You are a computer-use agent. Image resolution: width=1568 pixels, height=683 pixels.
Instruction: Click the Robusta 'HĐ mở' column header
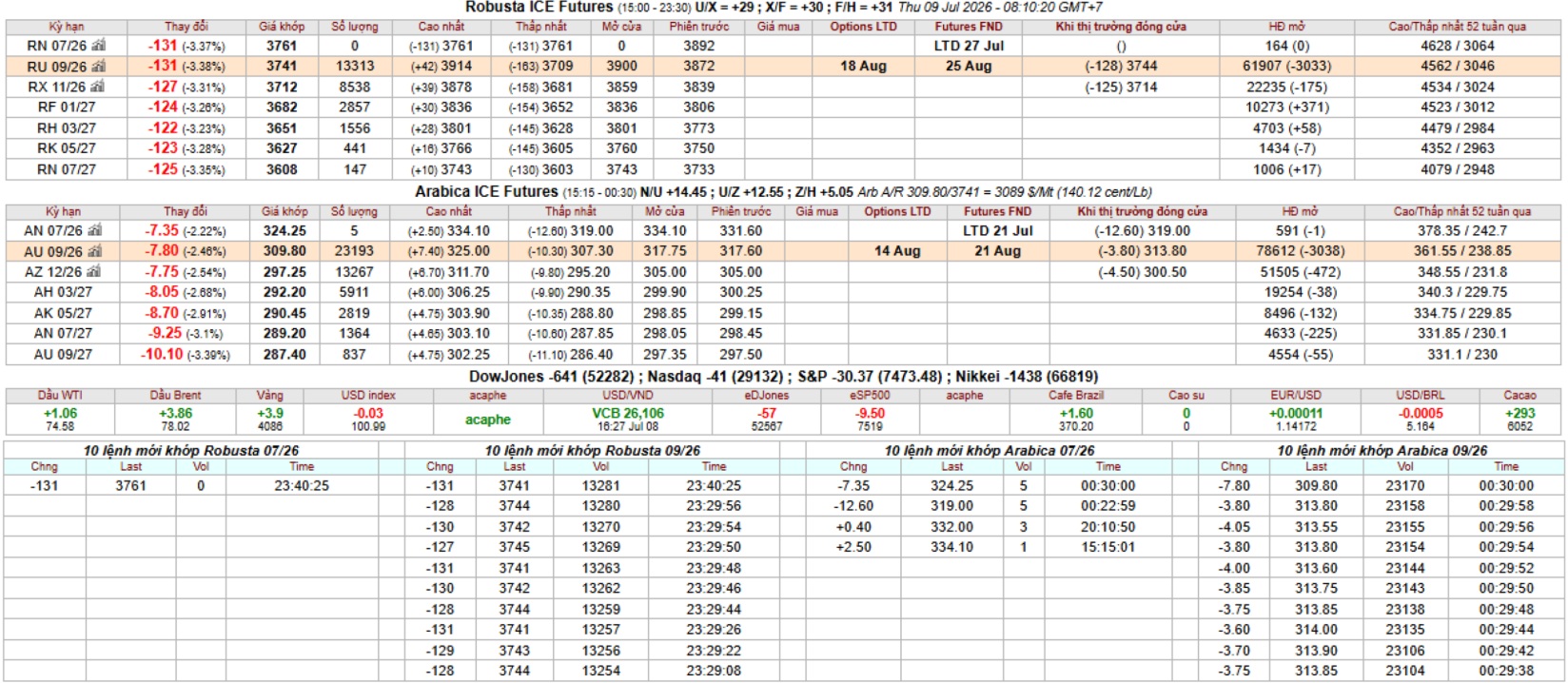click(x=1286, y=27)
